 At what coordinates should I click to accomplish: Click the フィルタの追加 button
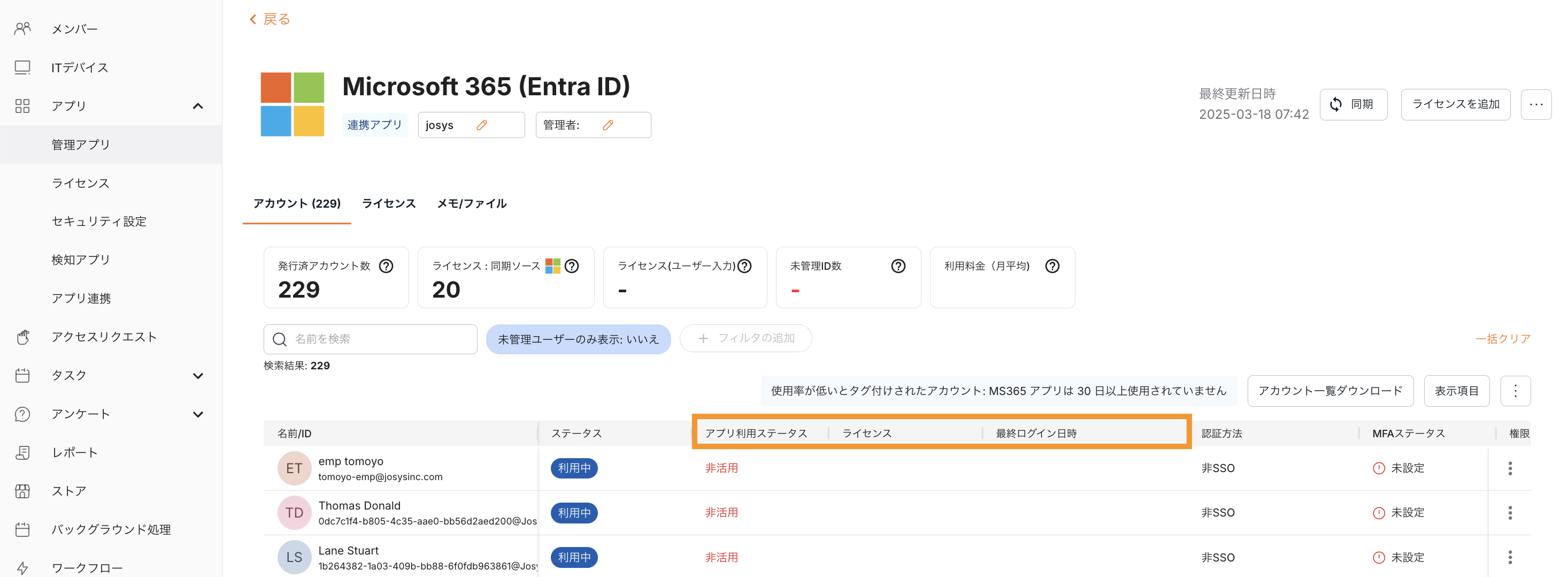(745, 338)
